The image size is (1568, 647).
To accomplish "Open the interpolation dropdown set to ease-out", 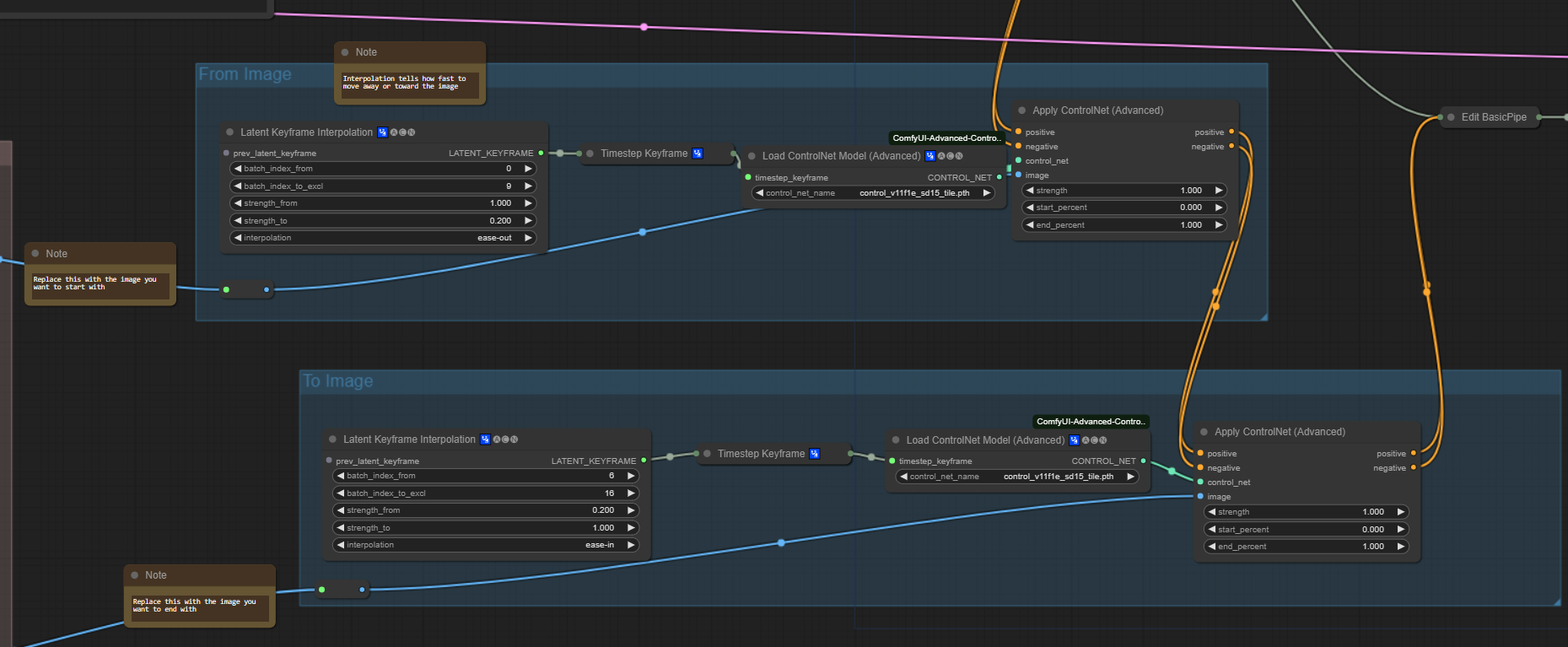I will click(x=384, y=238).
